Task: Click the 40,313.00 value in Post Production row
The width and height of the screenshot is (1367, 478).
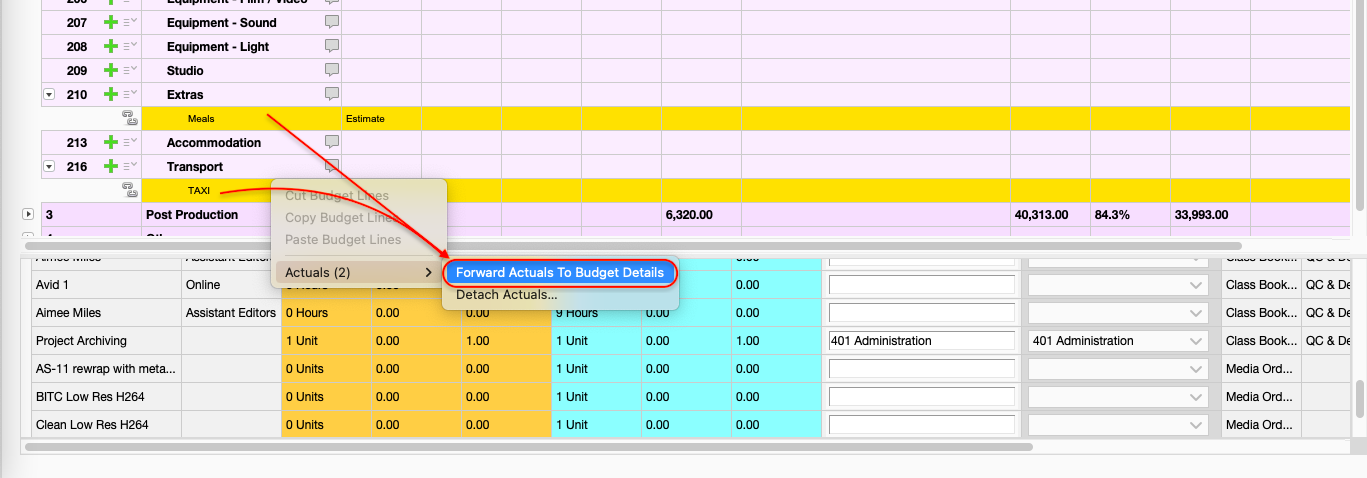Action: 1041,214
